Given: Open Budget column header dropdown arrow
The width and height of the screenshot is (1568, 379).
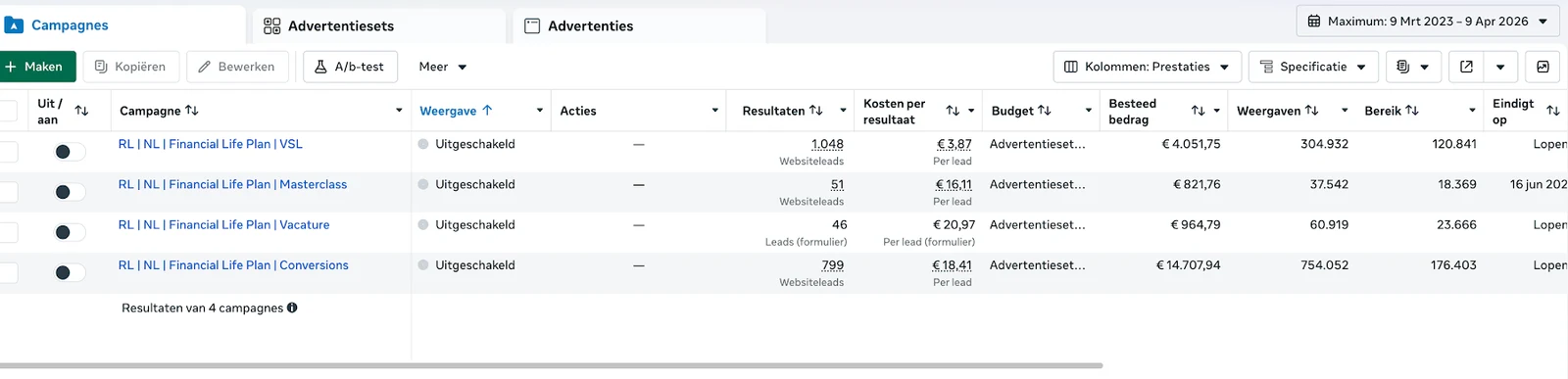Looking at the screenshot, I should point(1089,111).
